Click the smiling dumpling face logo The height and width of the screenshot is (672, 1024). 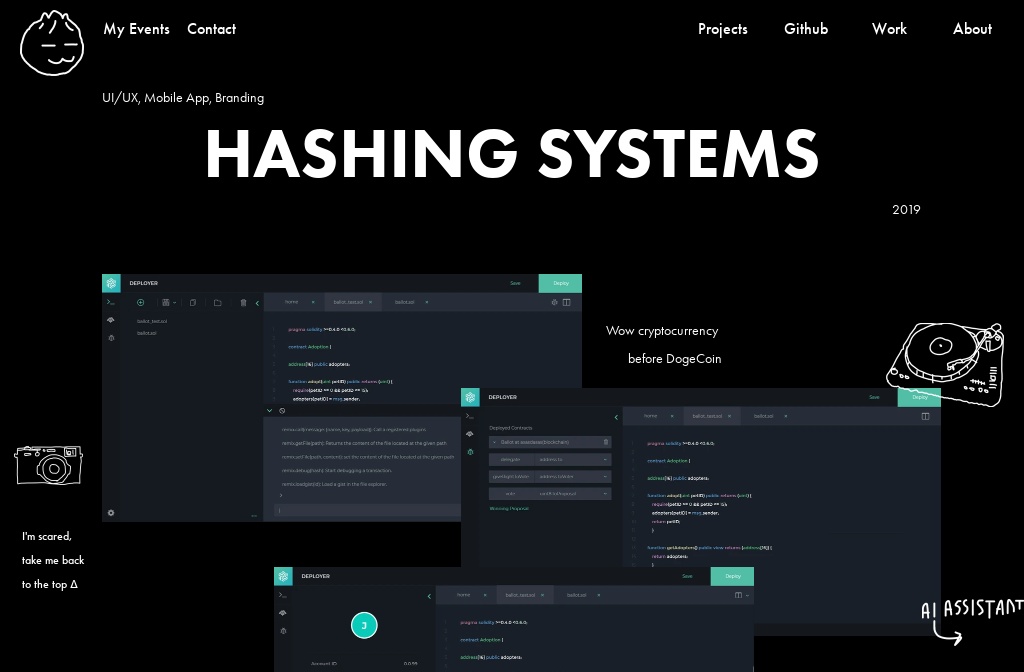(x=52, y=42)
